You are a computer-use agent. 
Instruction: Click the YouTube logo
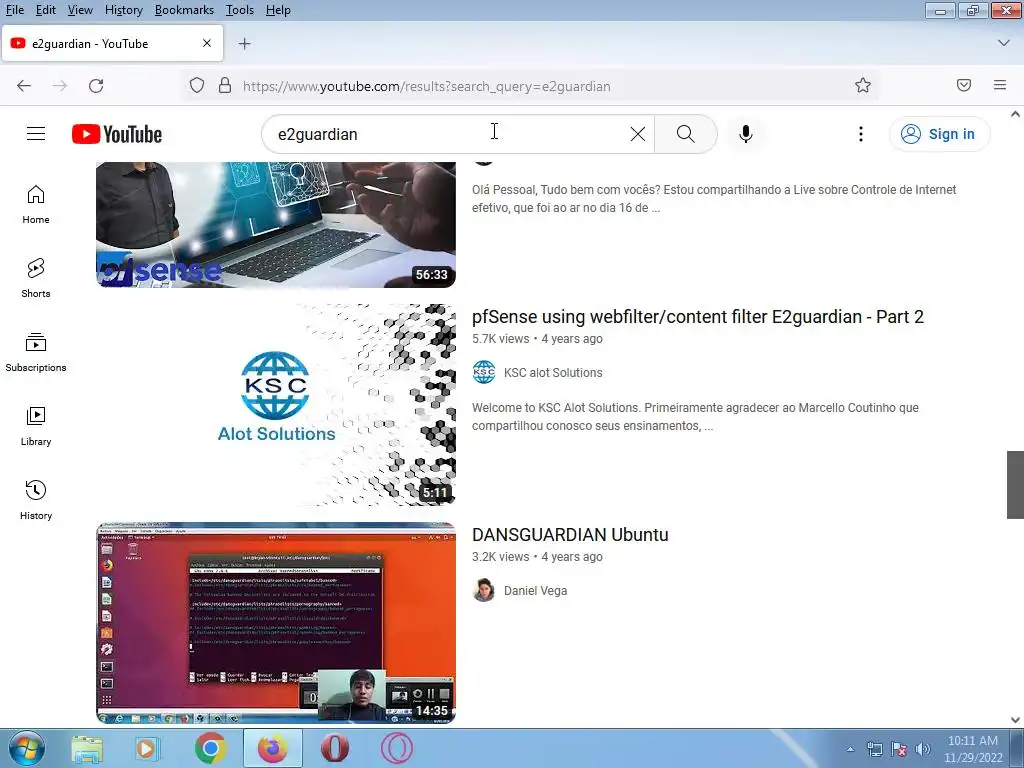pyautogui.click(x=117, y=134)
